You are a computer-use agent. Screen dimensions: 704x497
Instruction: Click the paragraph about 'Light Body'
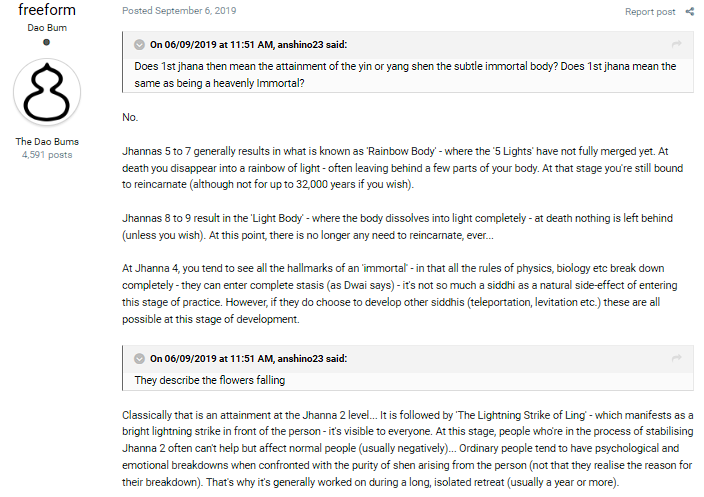pyautogui.click(x=397, y=227)
